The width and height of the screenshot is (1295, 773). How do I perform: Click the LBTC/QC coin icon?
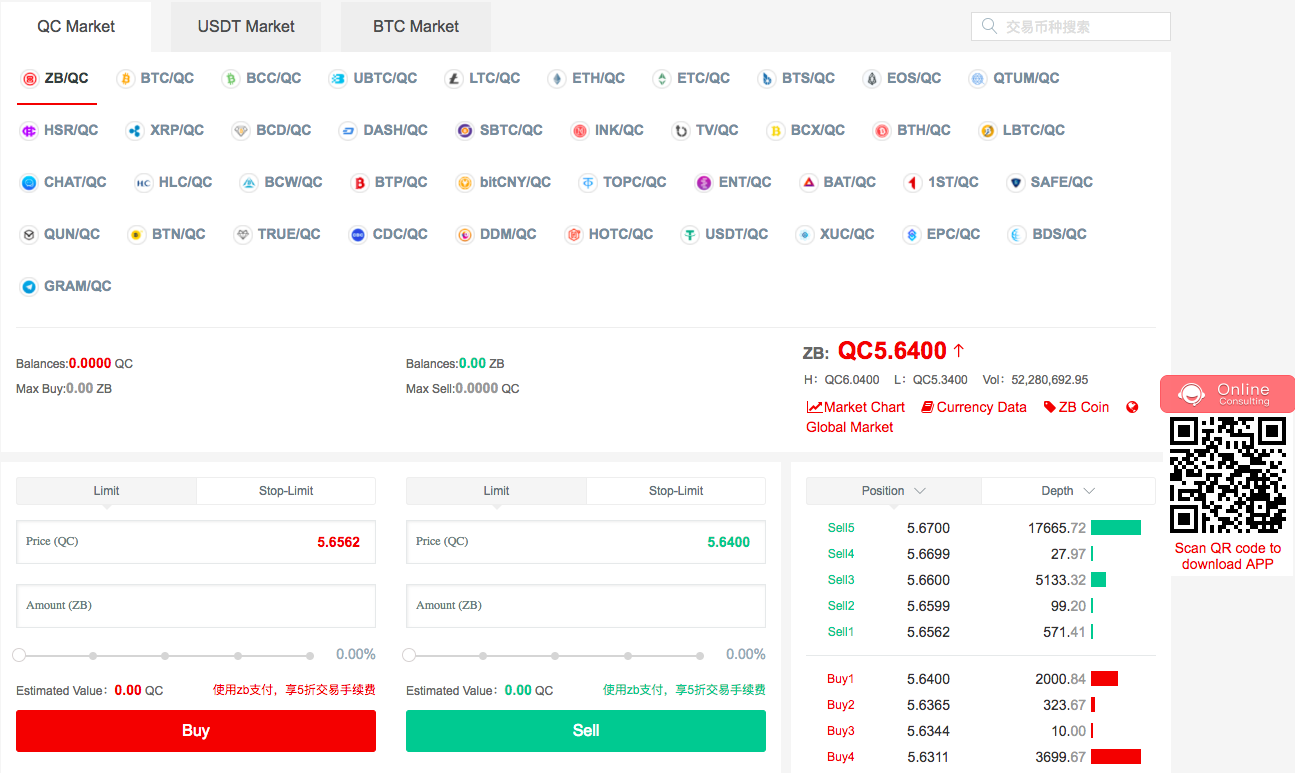pos(987,130)
